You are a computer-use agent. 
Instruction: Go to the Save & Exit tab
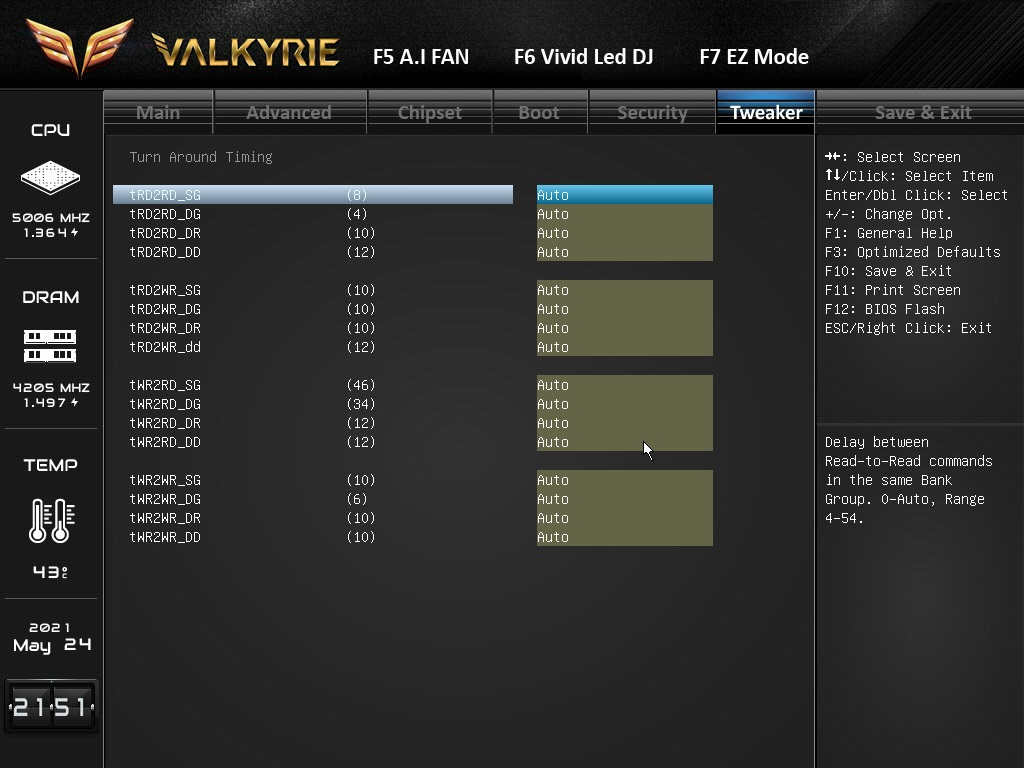[922, 112]
